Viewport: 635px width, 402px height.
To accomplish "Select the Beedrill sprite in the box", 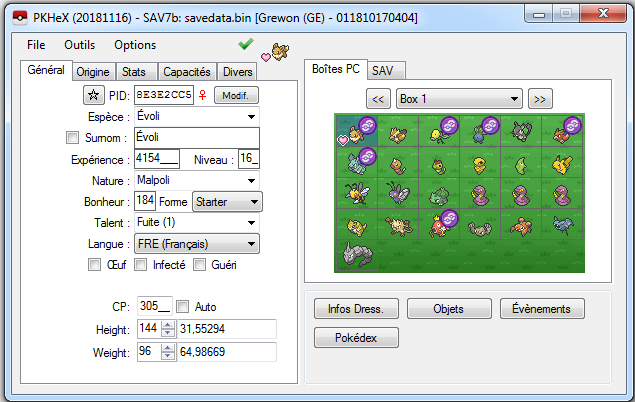I will (x=357, y=194).
